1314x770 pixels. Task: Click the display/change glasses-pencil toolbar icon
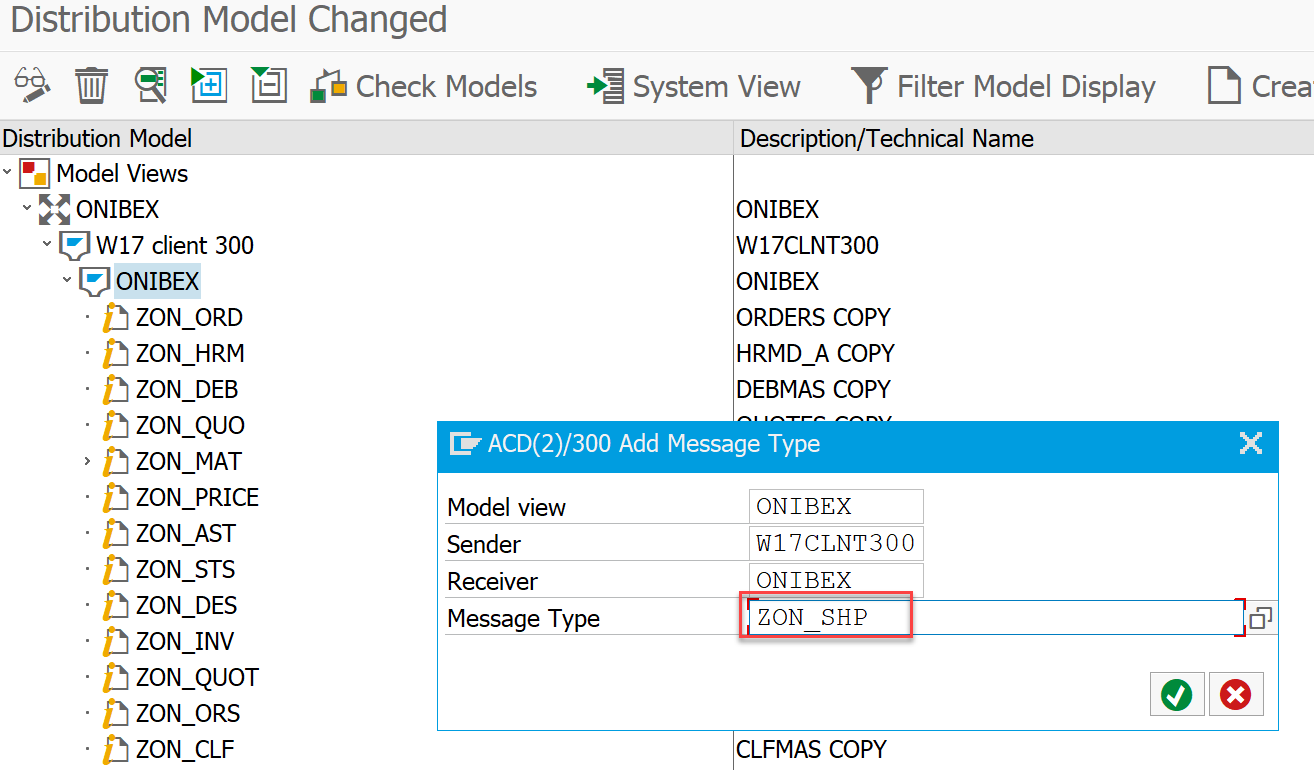click(x=32, y=86)
